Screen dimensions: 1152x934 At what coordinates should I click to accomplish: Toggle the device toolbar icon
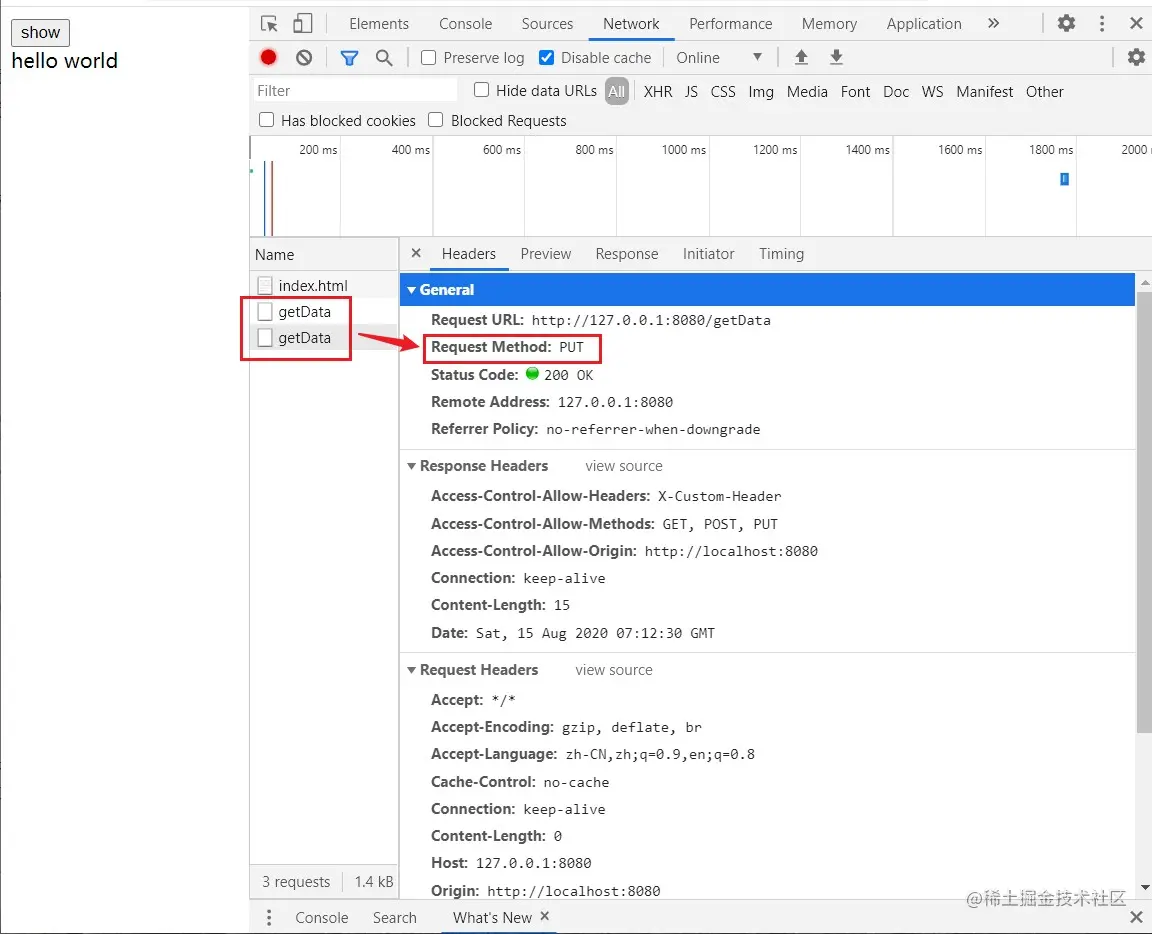pos(303,24)
